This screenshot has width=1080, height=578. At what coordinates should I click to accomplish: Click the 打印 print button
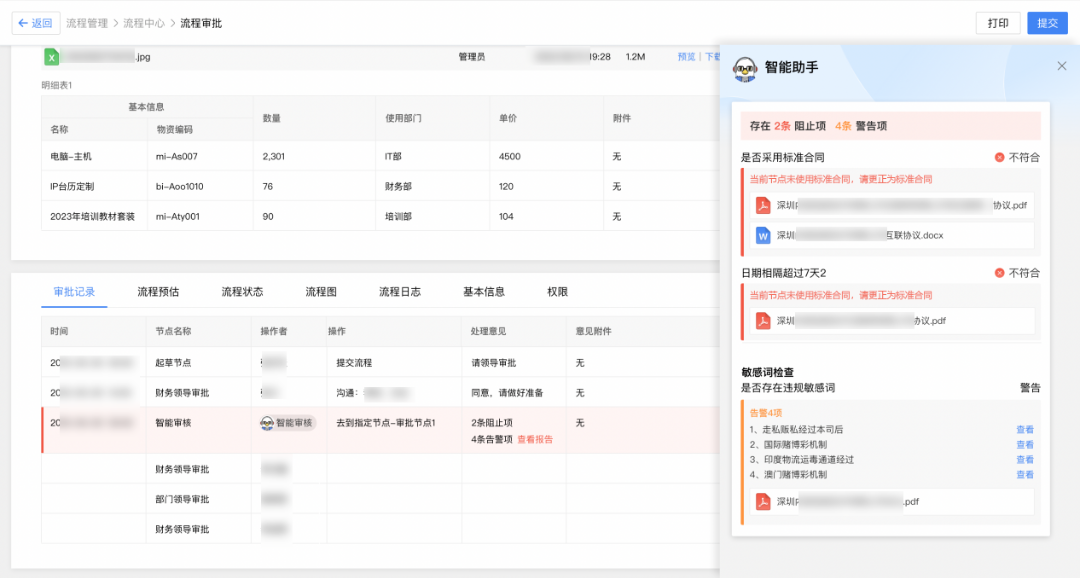998,23
